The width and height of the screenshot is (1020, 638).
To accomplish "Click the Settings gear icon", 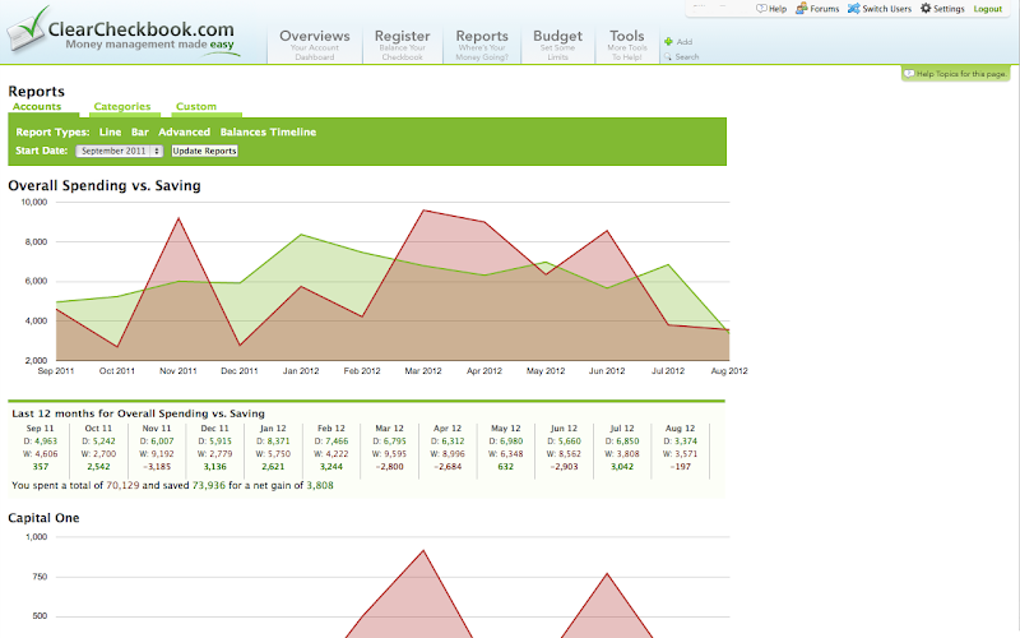I will pos(926,8).
